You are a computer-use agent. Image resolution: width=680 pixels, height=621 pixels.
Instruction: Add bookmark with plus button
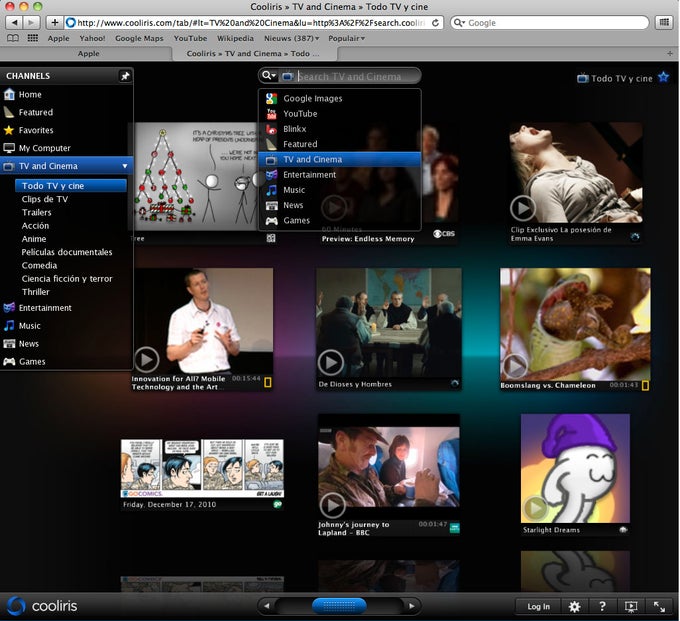click(54, 22)
